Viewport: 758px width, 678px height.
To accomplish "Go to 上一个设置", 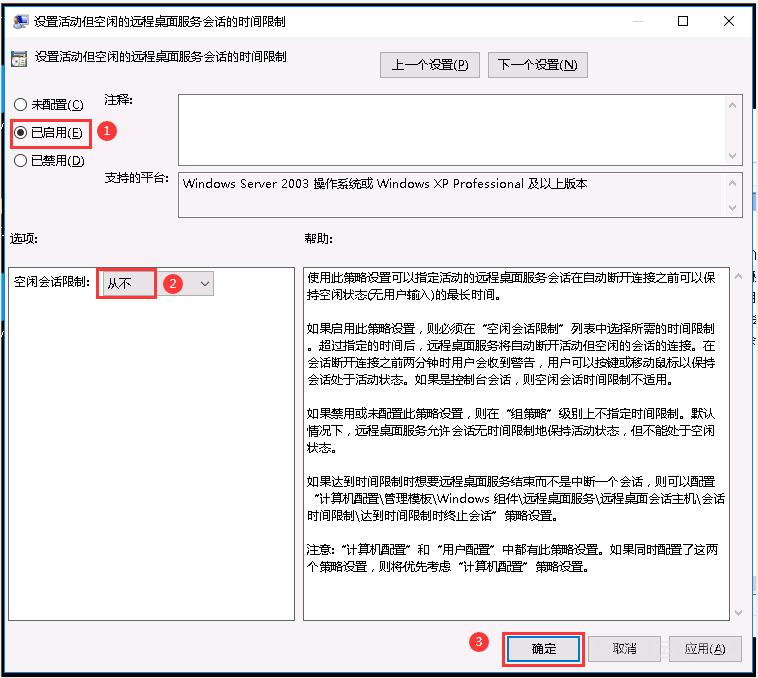I will click(x=429, y=65).
